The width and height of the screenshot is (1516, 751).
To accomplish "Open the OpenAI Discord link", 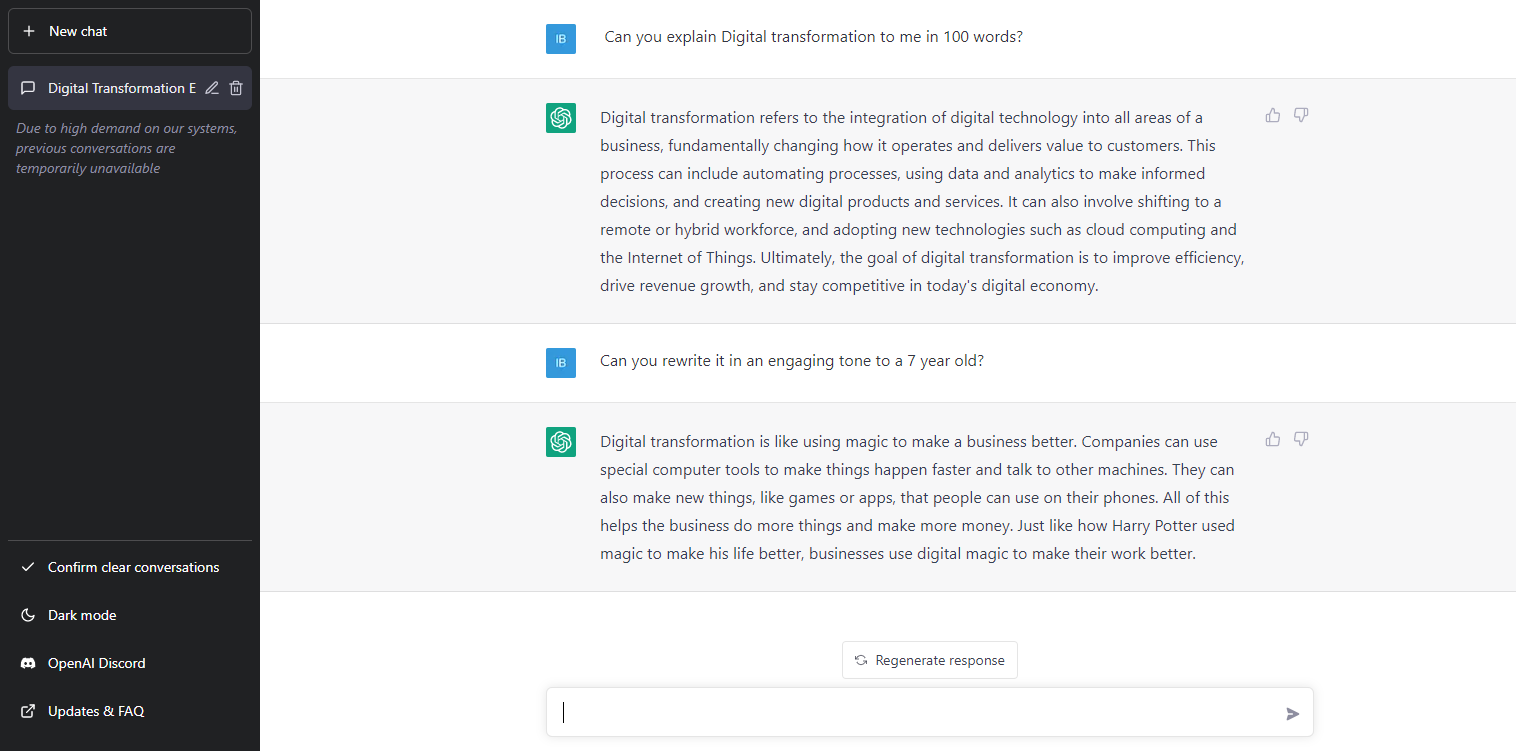I will (x=130, y=663).
